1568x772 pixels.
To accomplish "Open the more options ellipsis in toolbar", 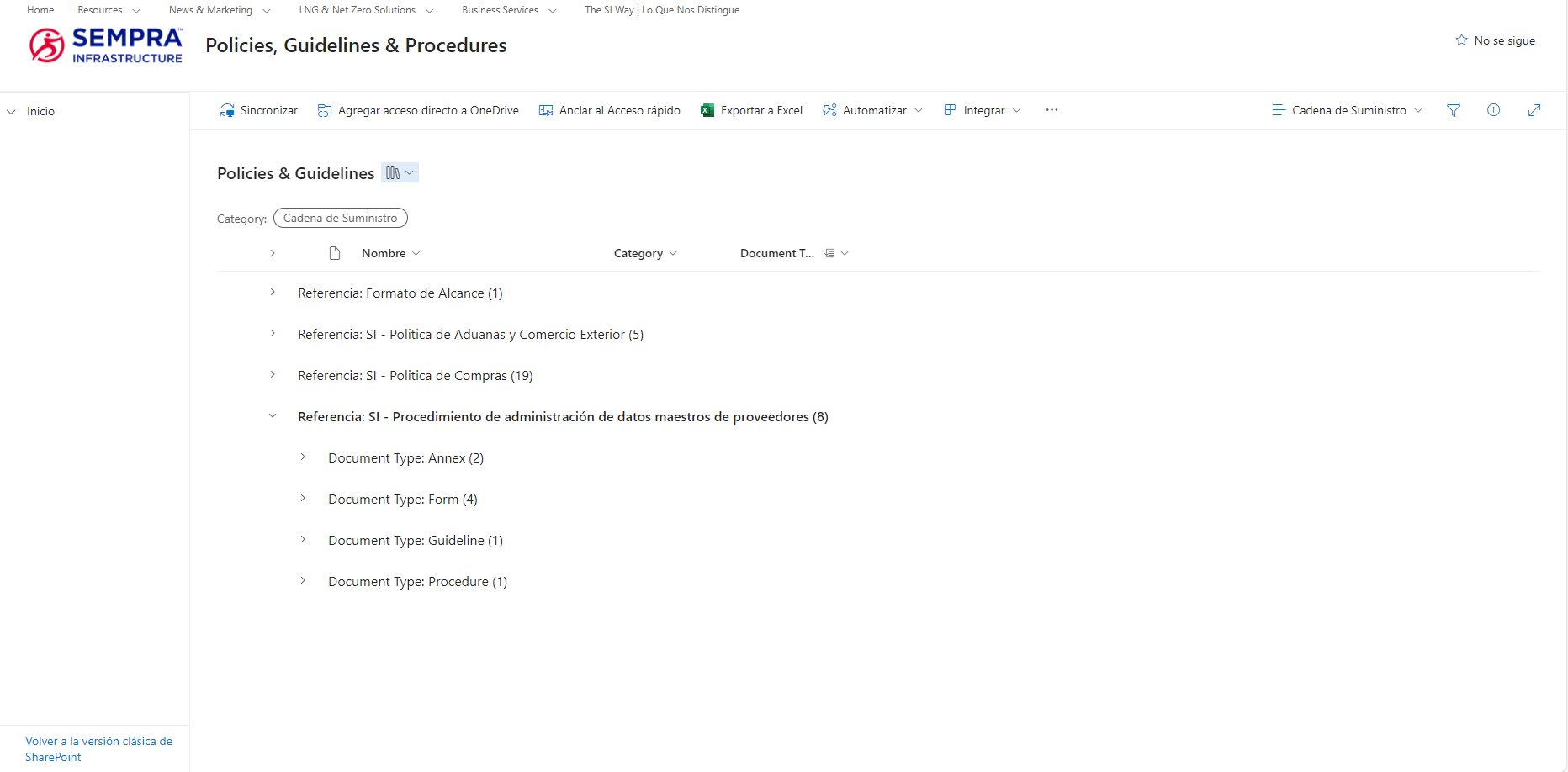I will (1052, 110).
